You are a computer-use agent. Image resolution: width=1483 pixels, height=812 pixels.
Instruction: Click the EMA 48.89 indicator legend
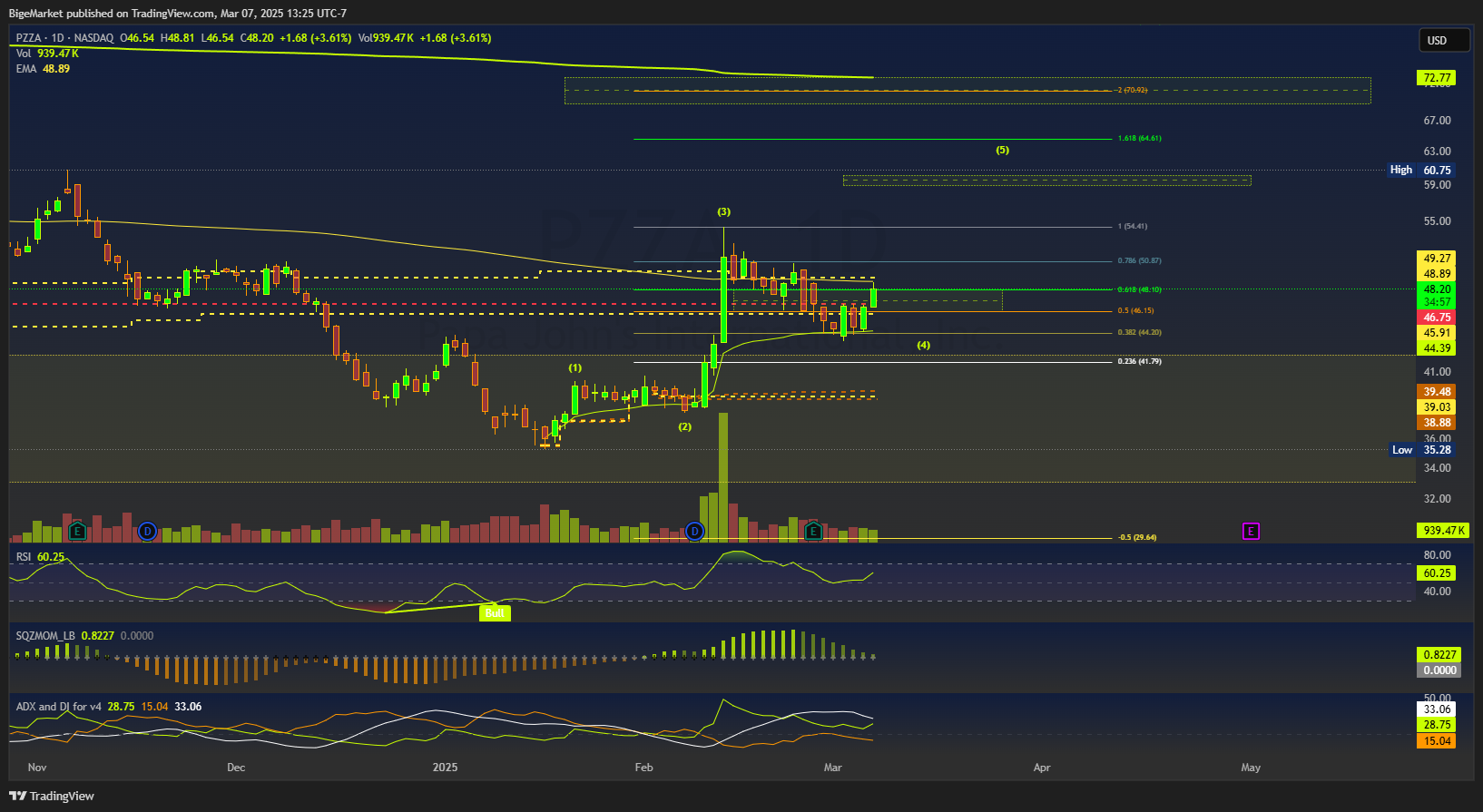pyautogui.click(x=43, y=69)
